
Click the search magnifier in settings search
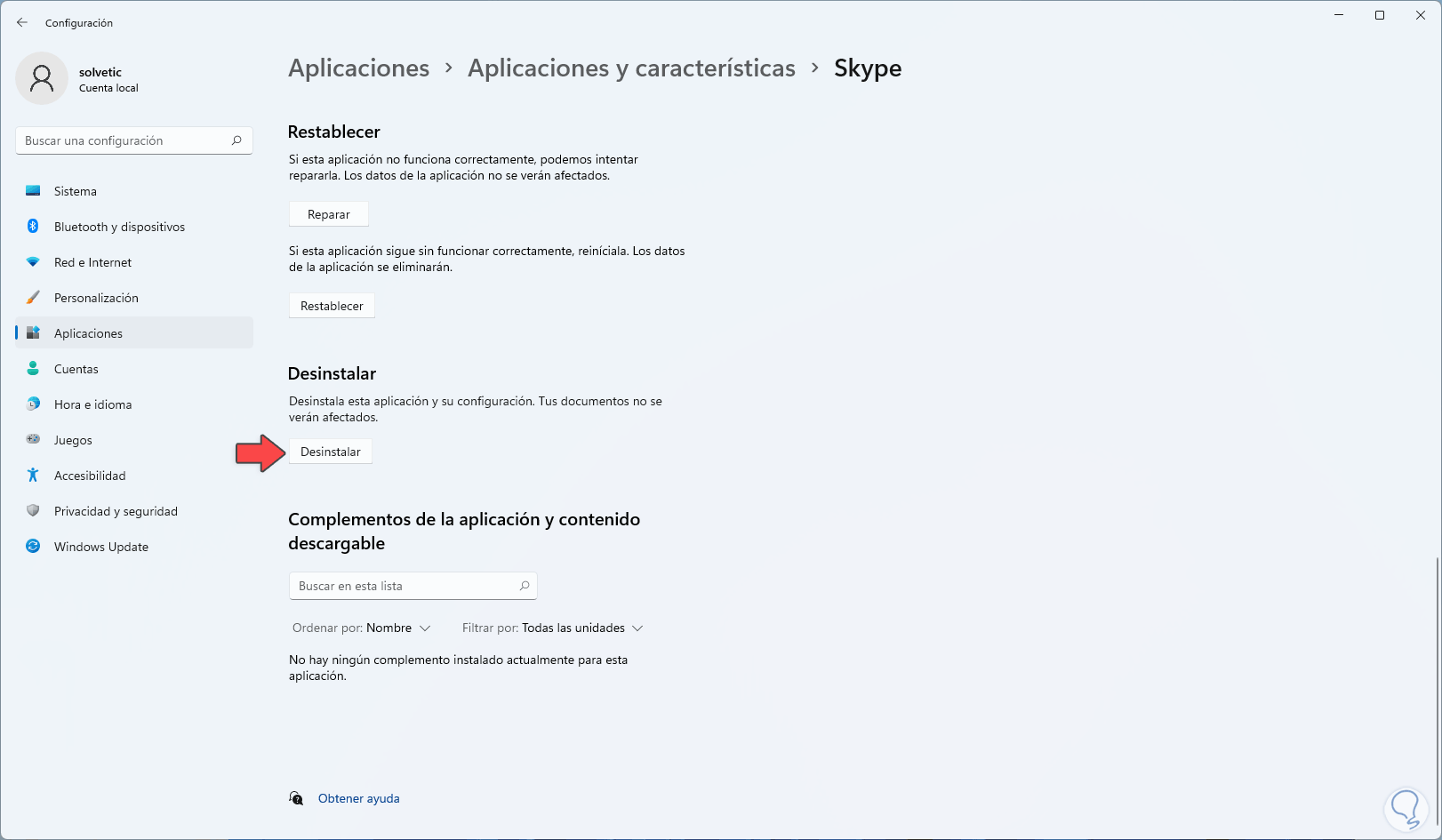tap(236, 140)
